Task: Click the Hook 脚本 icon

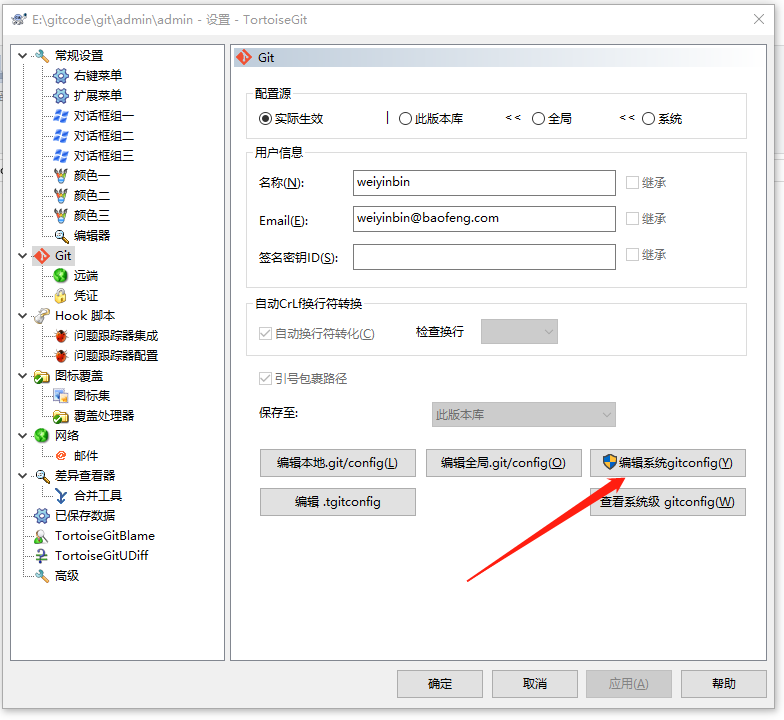Action: click(x=42, y=316)
